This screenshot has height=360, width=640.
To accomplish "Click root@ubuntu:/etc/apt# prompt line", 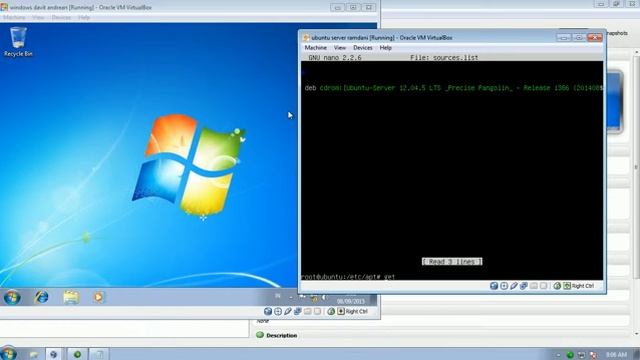I will (x=348, y=277).
